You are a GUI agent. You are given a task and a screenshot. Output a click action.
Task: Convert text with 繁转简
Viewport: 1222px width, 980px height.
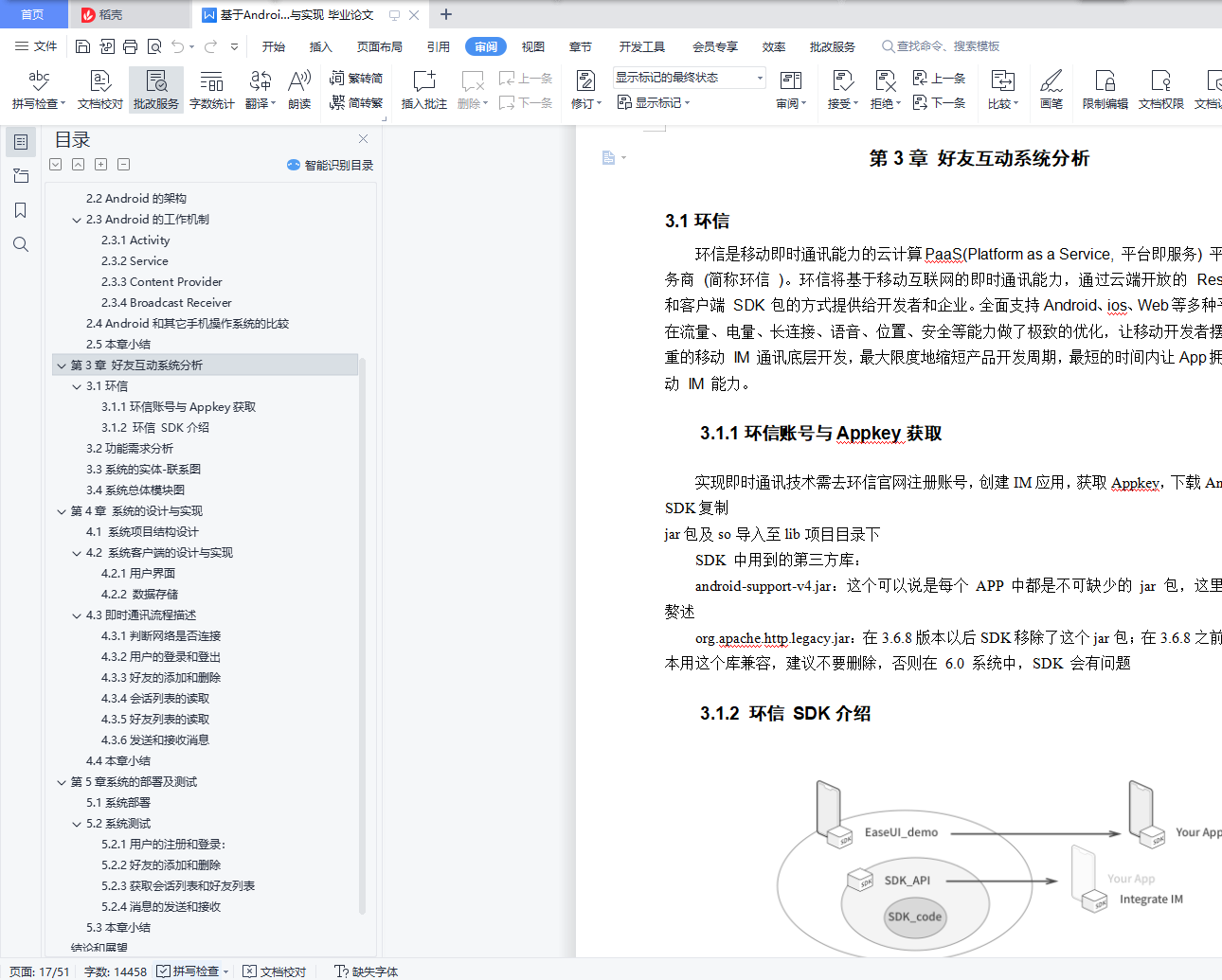(x=356, y=79)
